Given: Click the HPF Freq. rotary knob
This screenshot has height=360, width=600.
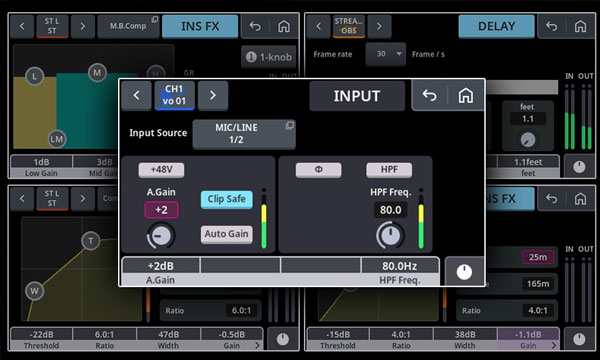Looking at the screenshot, I should 390,236.
